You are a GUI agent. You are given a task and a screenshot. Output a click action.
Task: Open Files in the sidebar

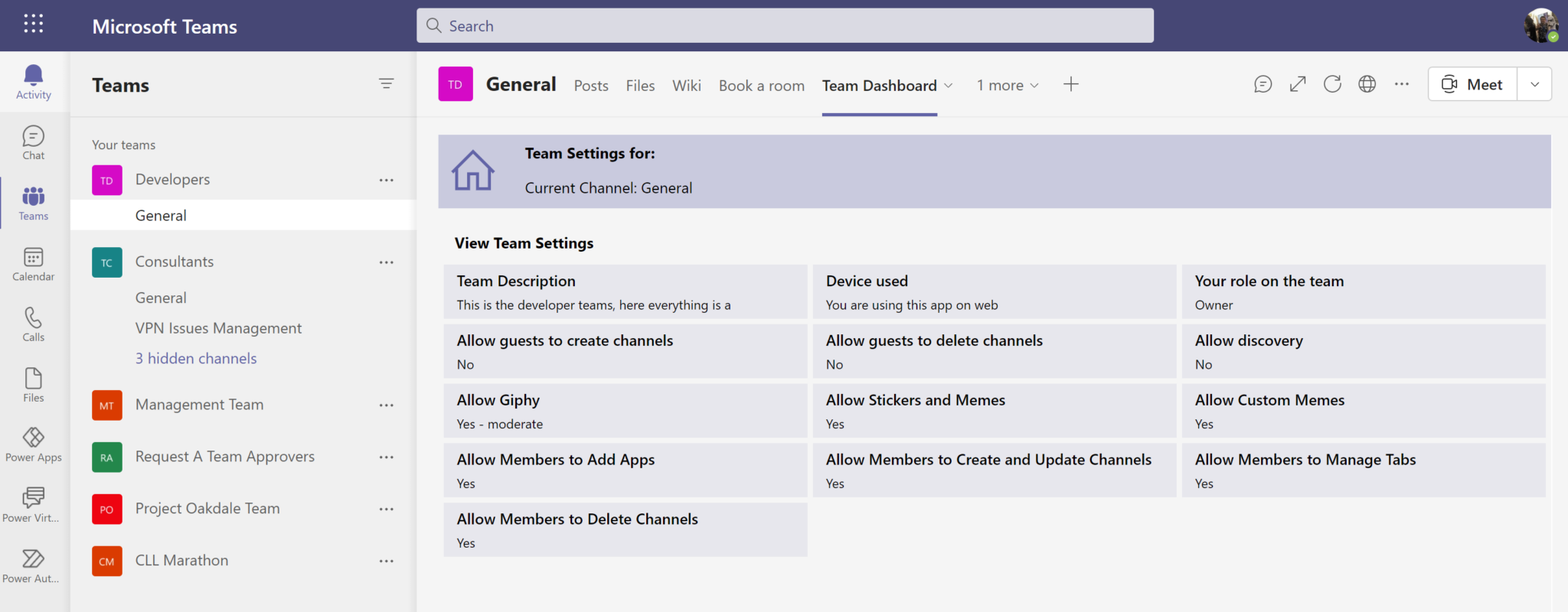tap(34, 385)
